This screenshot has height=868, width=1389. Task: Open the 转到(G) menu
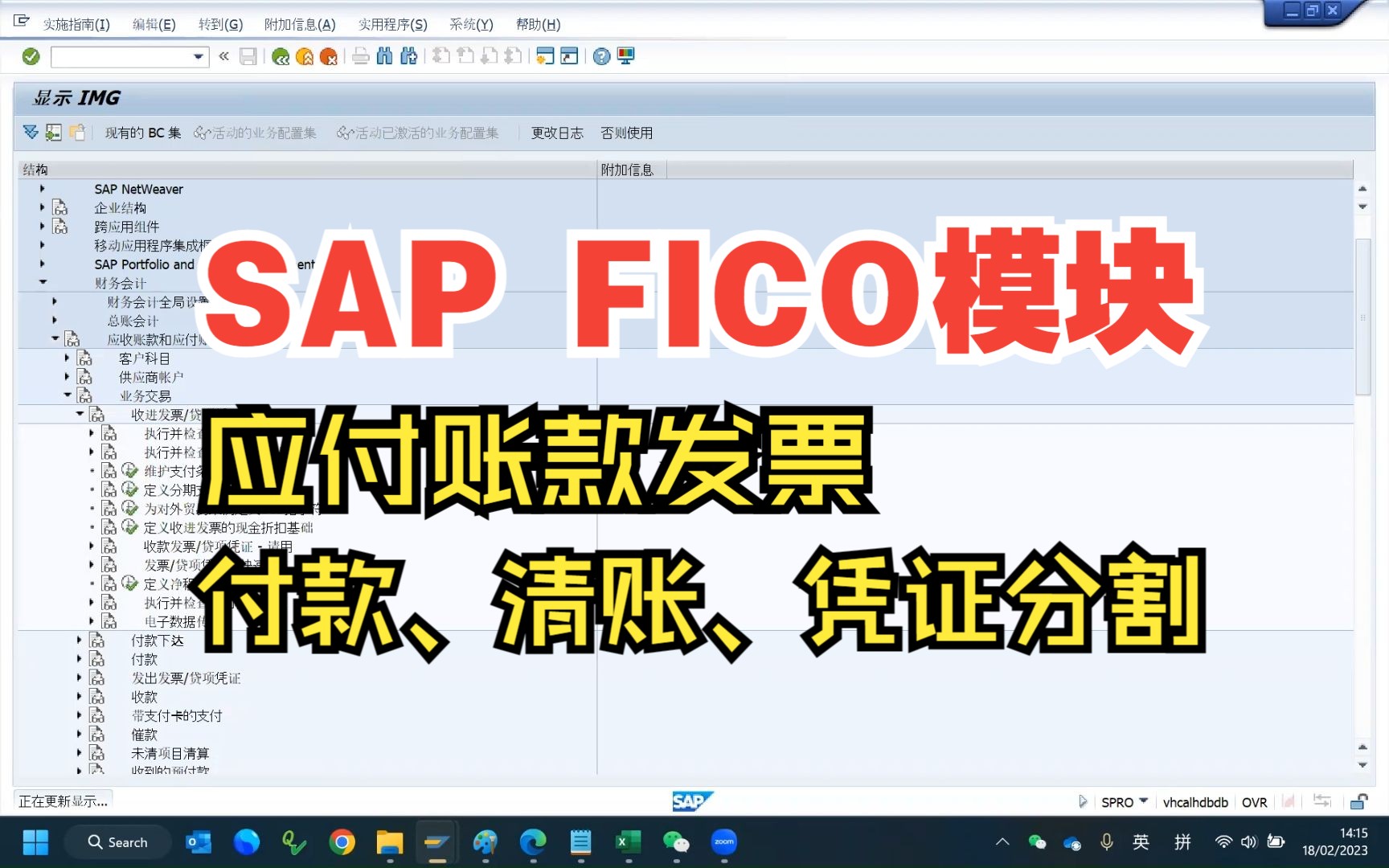pyautogui.click(x=221, y=24)
